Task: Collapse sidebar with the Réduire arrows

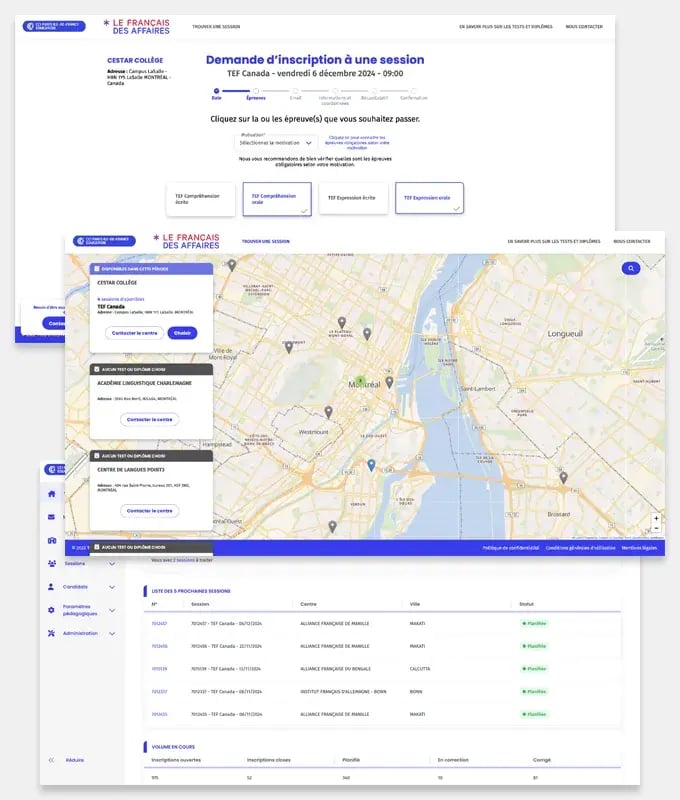Action: point(52,760)
